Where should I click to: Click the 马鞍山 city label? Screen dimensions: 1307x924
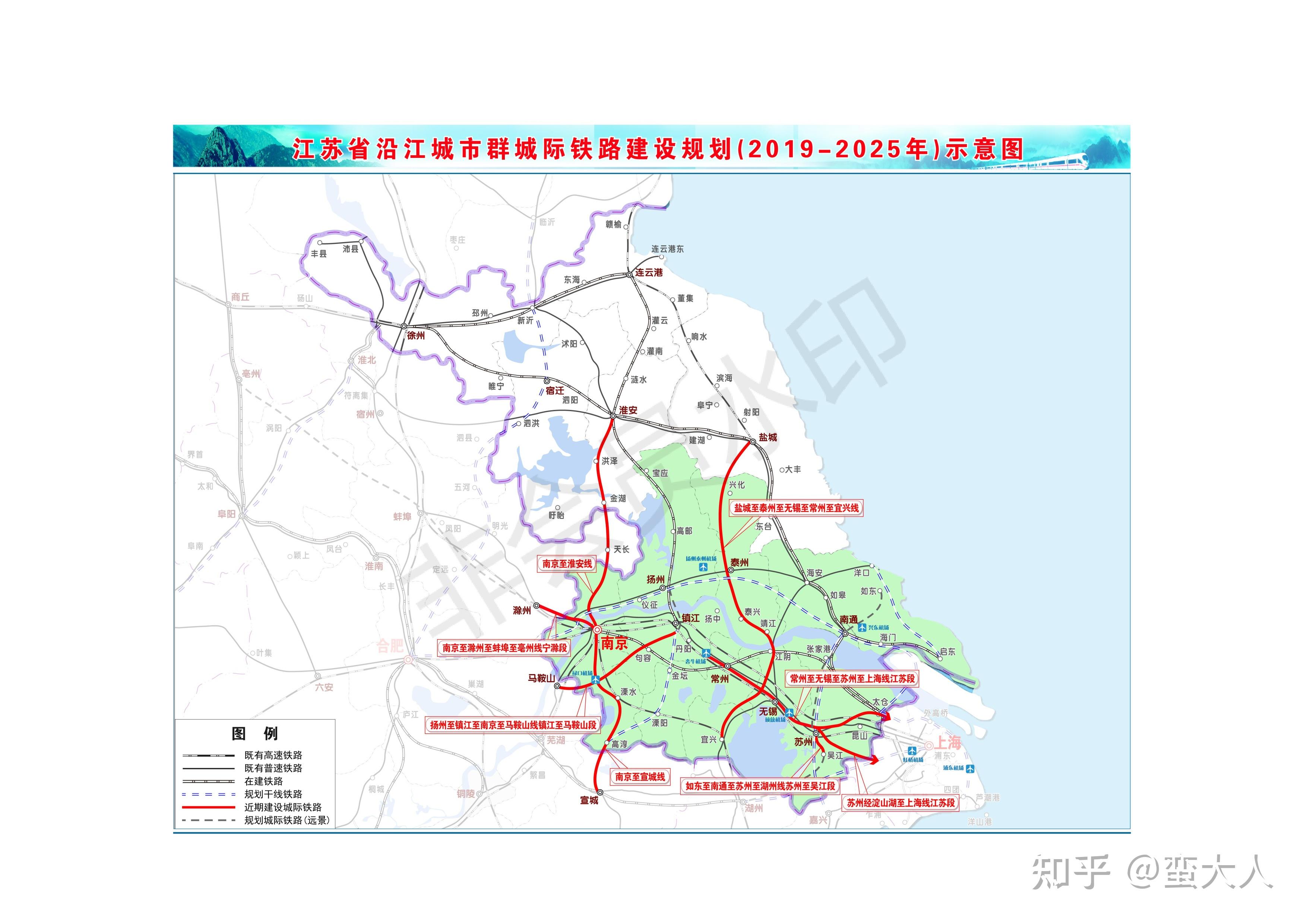coord(541,678)
